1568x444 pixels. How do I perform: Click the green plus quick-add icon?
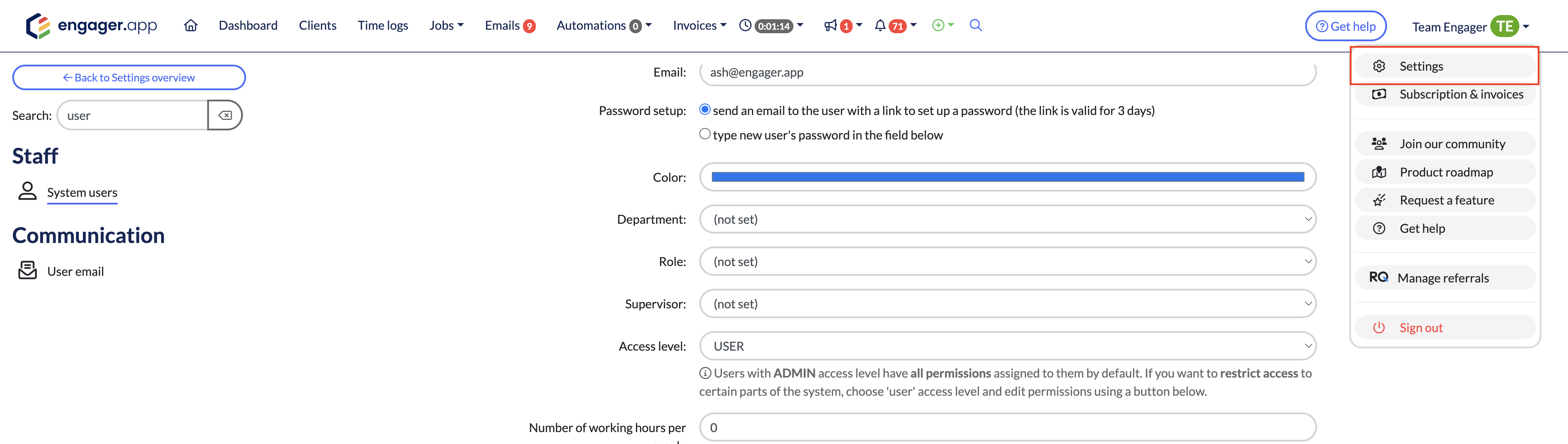coord(938,26)
